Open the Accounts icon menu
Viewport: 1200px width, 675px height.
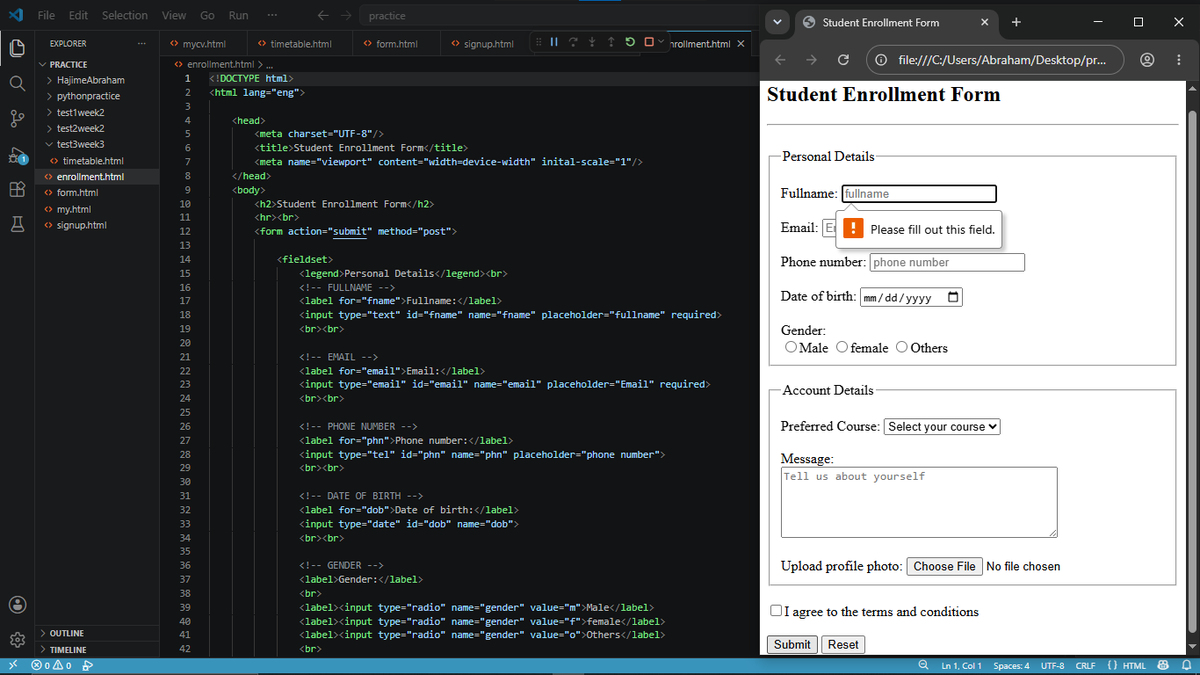tap(17, 604)
